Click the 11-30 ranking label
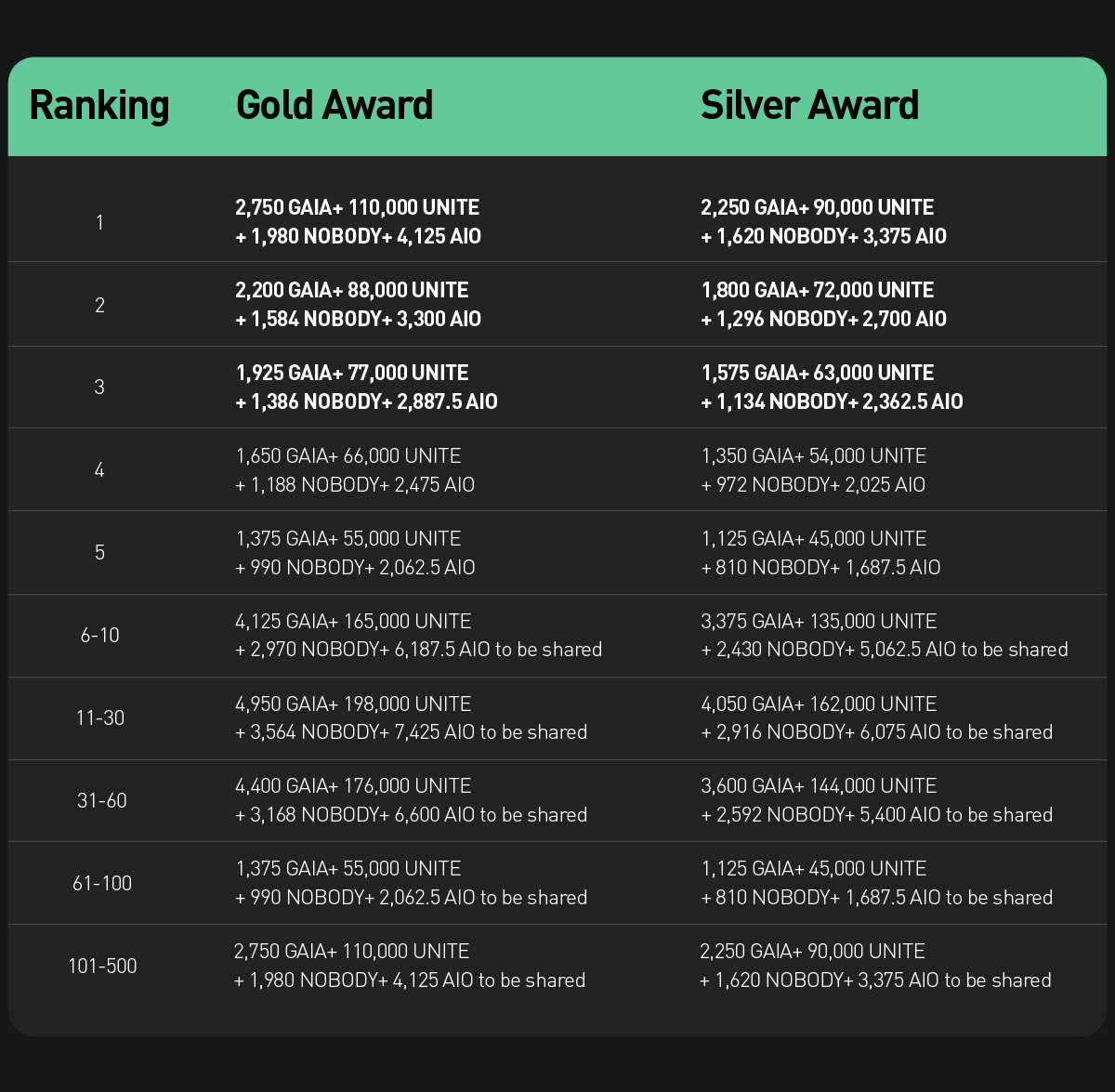Image resolution: width=1115 pixels, height=1092 pixels. 100,718
